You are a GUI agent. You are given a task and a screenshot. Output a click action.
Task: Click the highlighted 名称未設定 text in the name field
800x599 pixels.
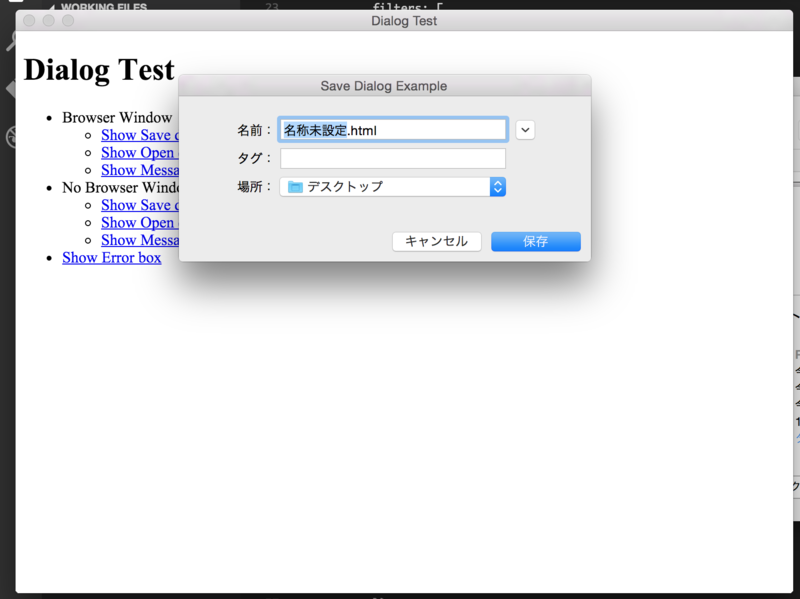click(x=312, y=129)
